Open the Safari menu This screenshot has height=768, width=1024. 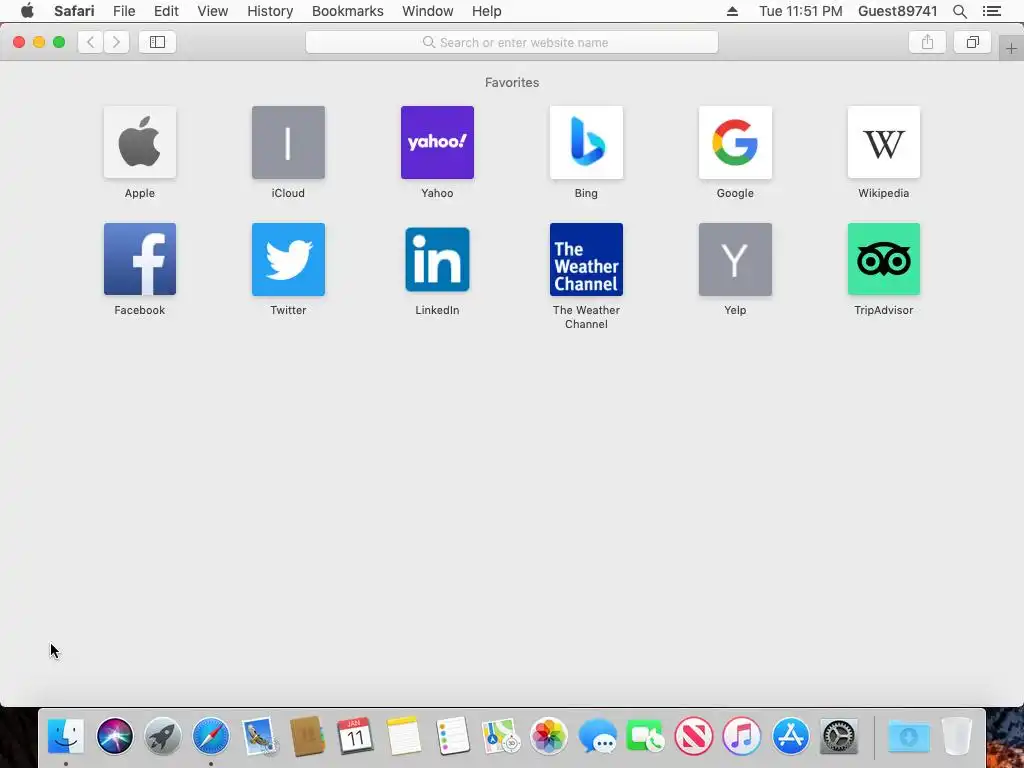(x=74, y=11)
